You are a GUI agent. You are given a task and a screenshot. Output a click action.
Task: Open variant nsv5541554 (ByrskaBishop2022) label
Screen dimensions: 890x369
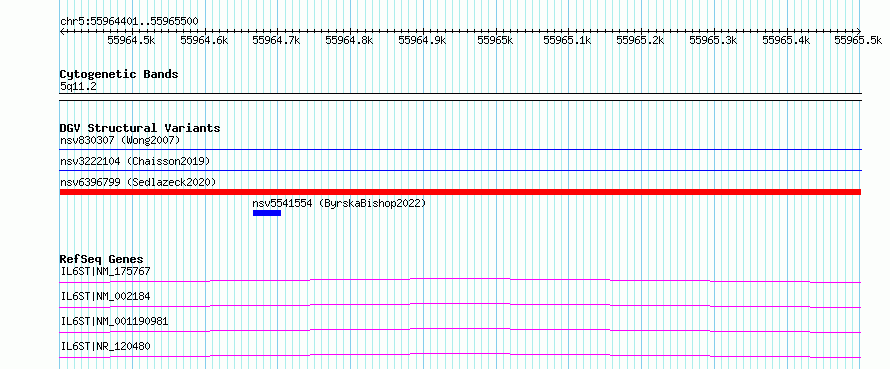click(x=339, y=203)
